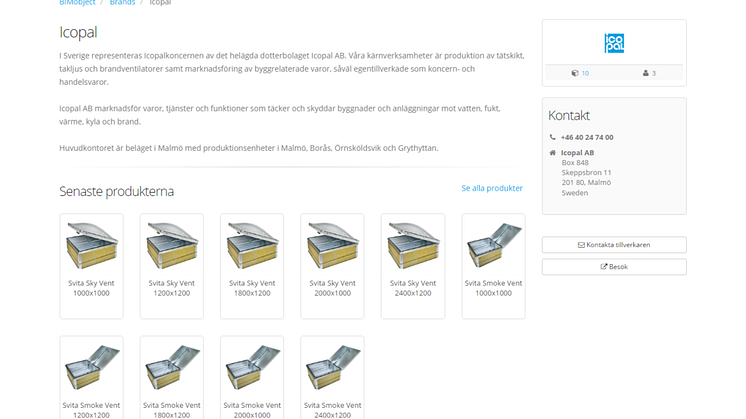Click the Besök button

tap(614, 267)
